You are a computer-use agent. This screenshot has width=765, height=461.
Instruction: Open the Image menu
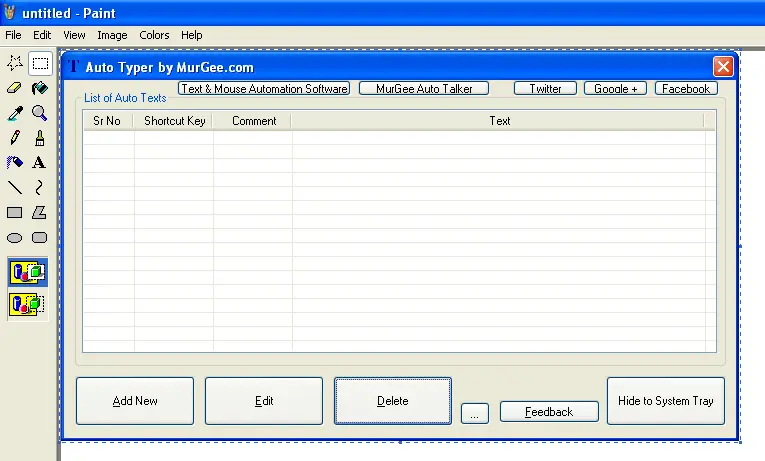click(x=112, y=35)
